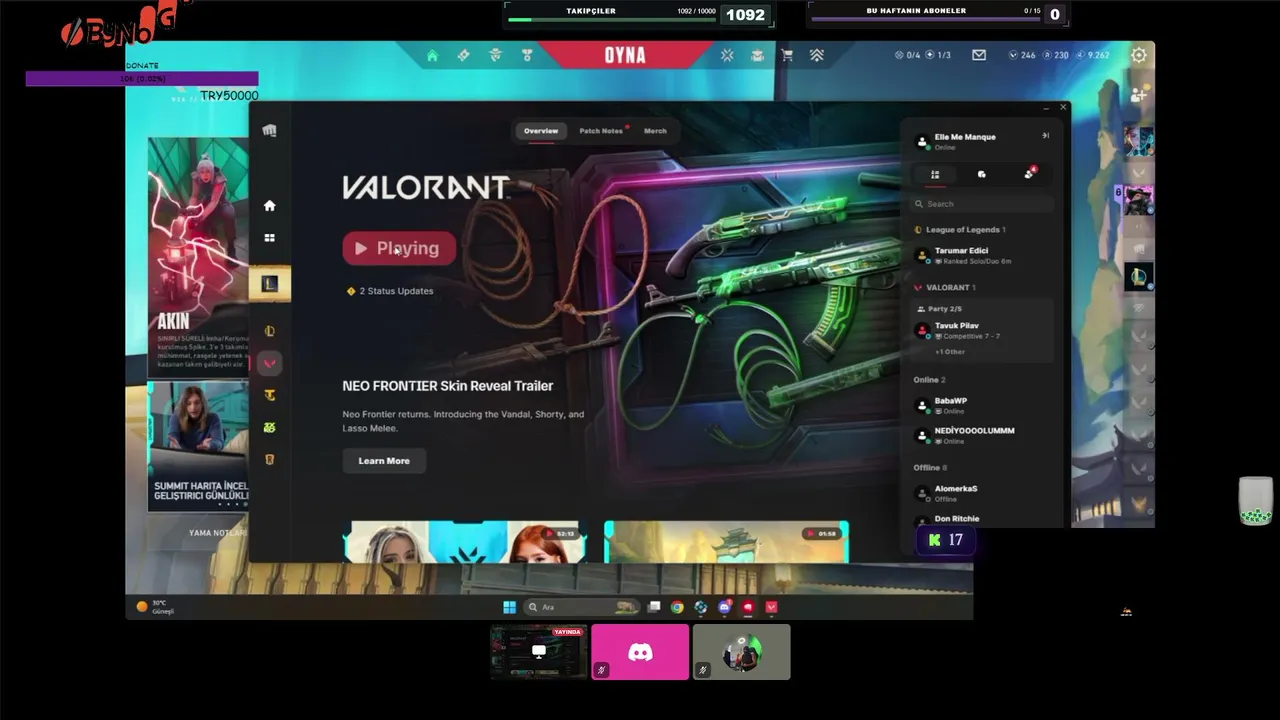Open the green 2XKO game icon in sidebar

coord(269,427)
